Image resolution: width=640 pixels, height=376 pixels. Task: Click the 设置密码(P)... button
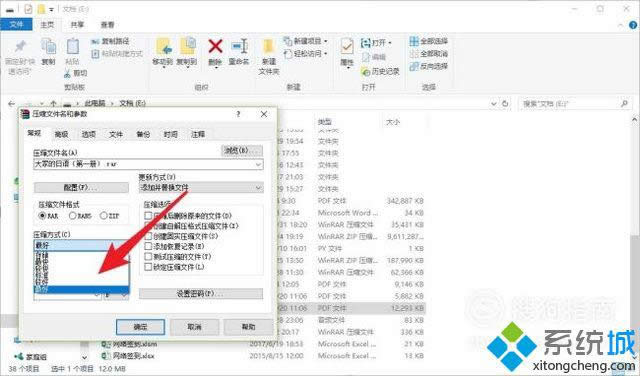click(x=201, y=293)
